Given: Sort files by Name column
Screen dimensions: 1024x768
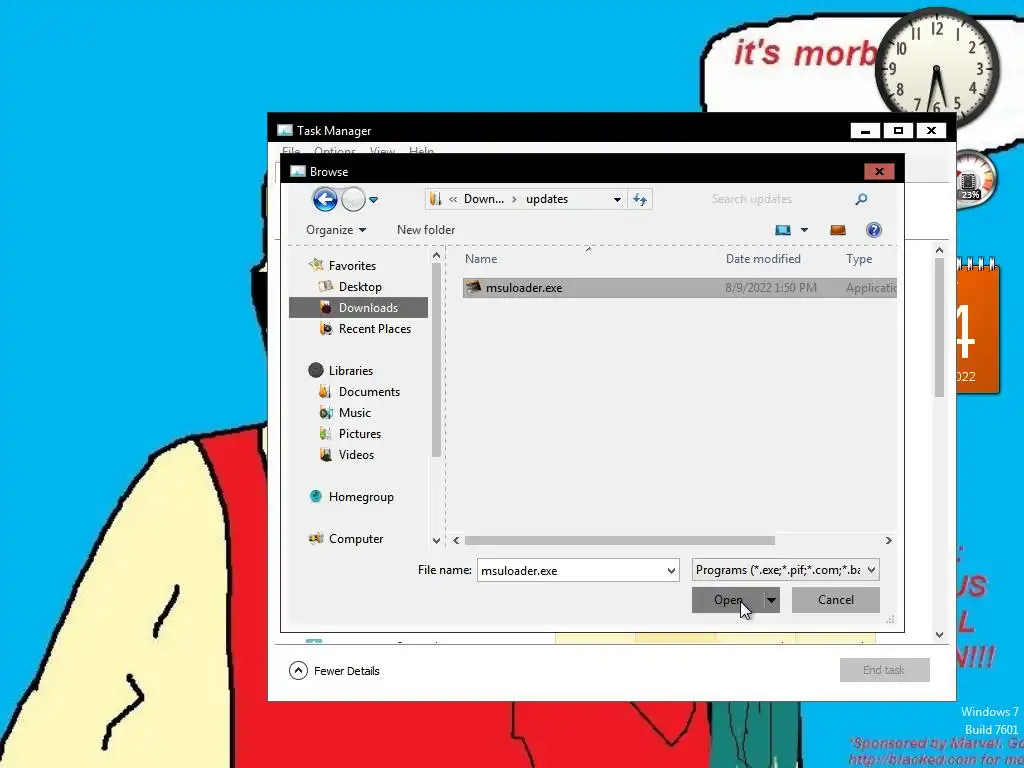Looking at the screenshot, I should tap(481, 259).
